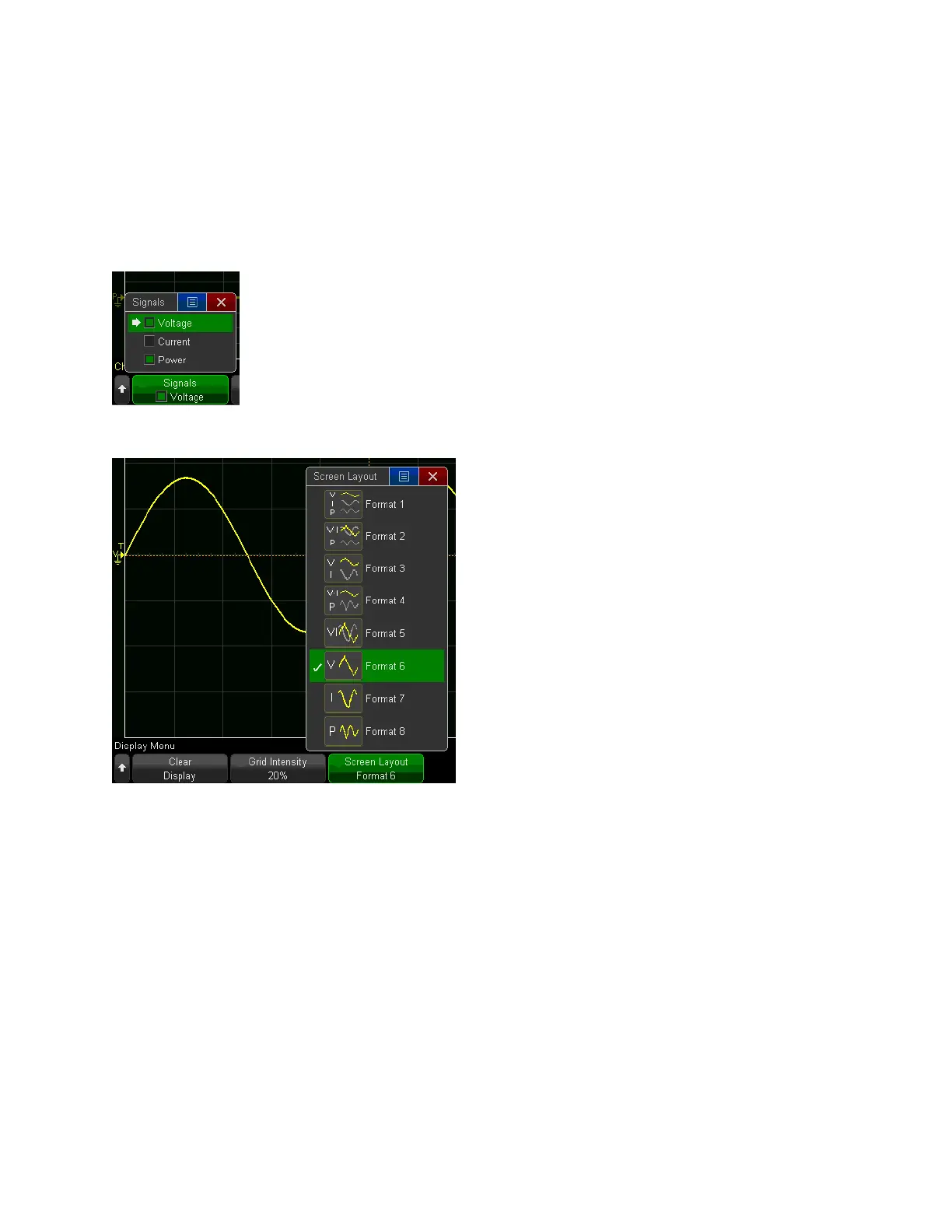Screen dimensions: 952x1232
Task: Click the Signals popup title
Action: (x=149, y=303)
